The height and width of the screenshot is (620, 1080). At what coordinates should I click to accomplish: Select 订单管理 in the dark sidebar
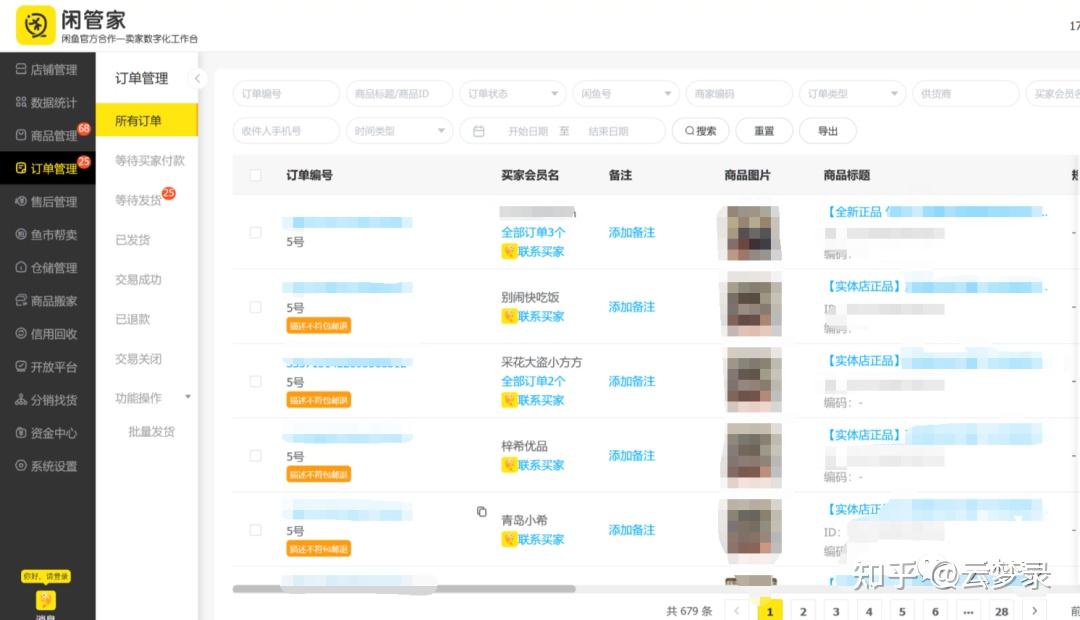coord(47,169)
